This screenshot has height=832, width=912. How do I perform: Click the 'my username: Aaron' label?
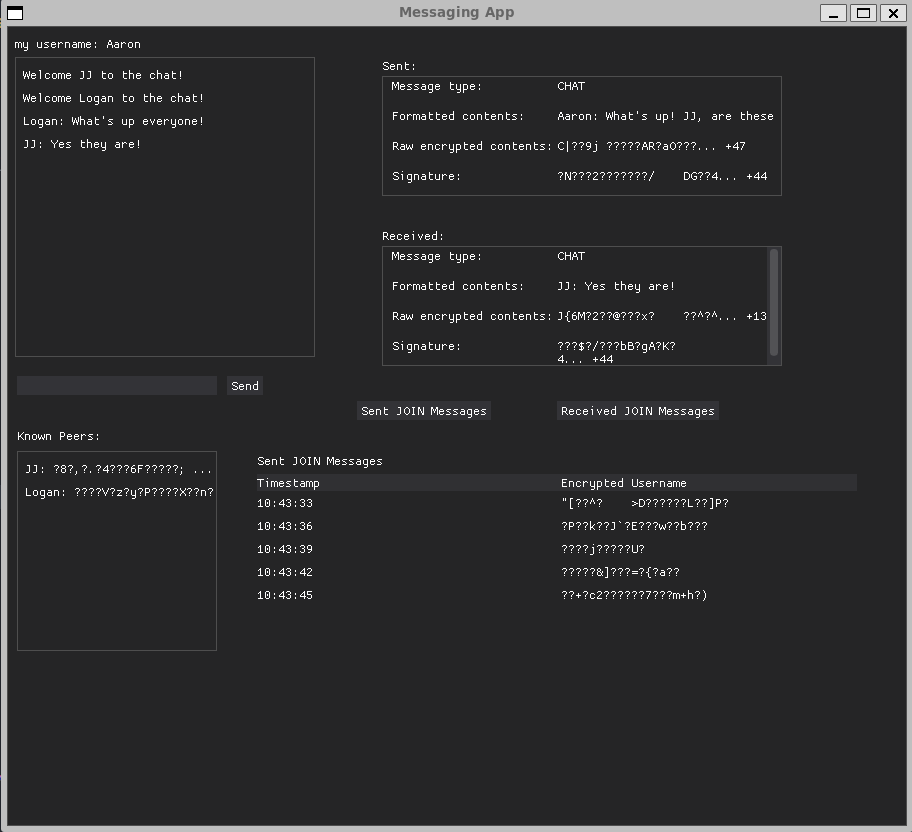(x=77, y=44)
